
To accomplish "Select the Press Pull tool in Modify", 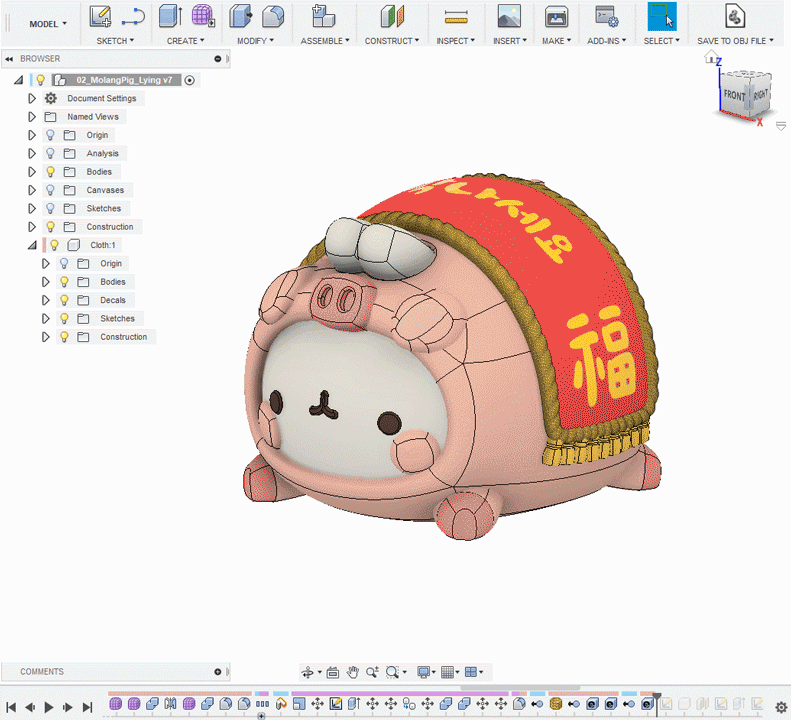I will [x=241, y=16].
